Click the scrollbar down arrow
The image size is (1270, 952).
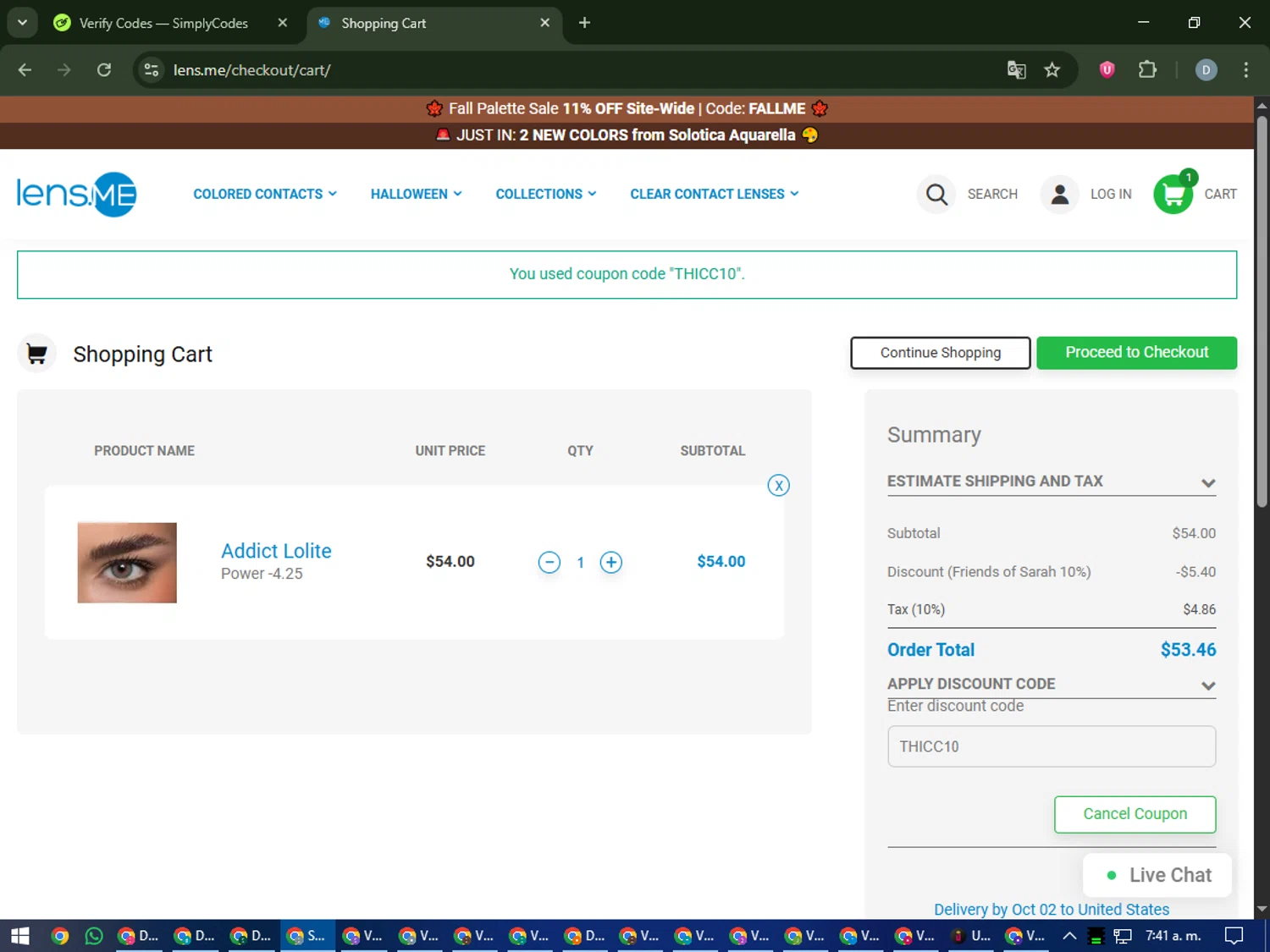(1262, 910)
